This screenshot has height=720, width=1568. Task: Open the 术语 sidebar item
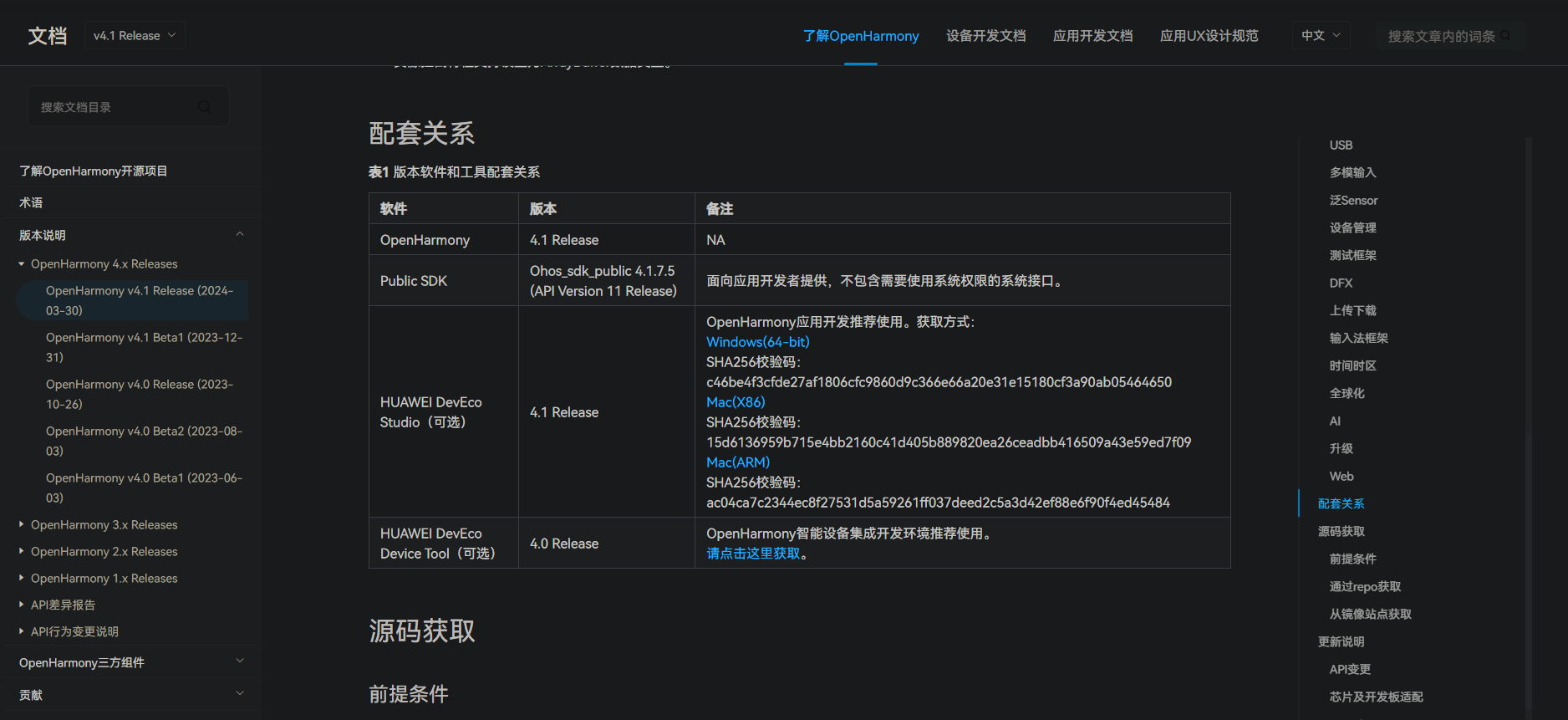click(31, 202)
